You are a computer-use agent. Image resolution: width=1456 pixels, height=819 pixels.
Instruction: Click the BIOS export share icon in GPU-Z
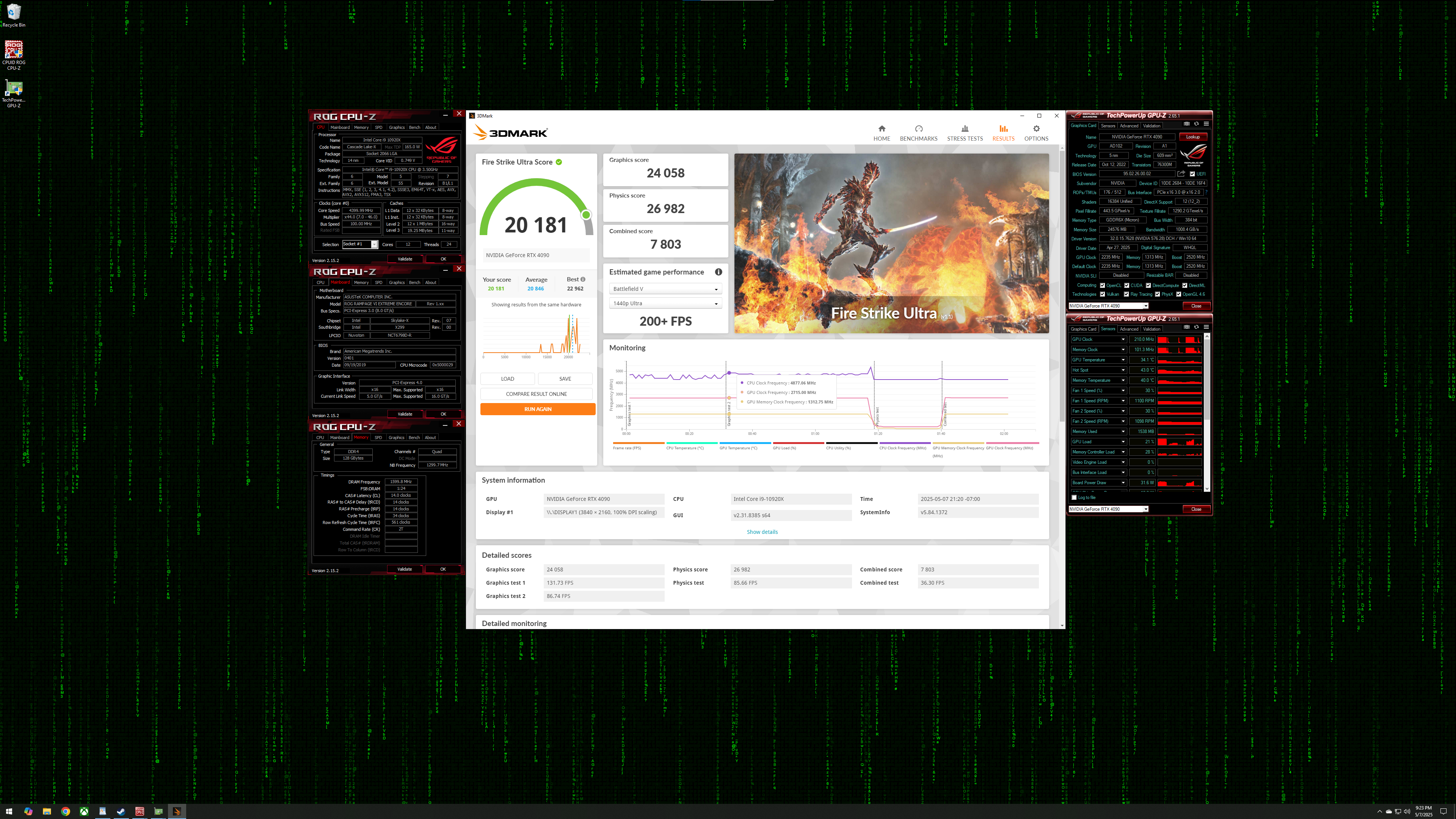tap(1181, 174)
